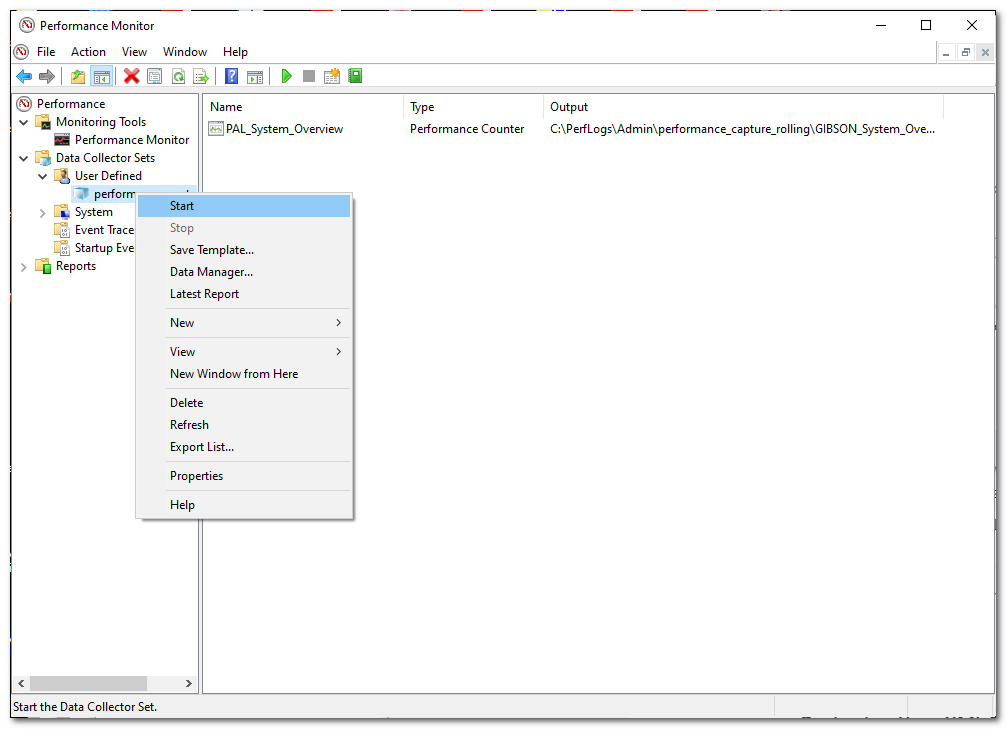This screenshot has width=1007, height=729.
Task: Open the New submenu arrow
Action: [338, 322]
